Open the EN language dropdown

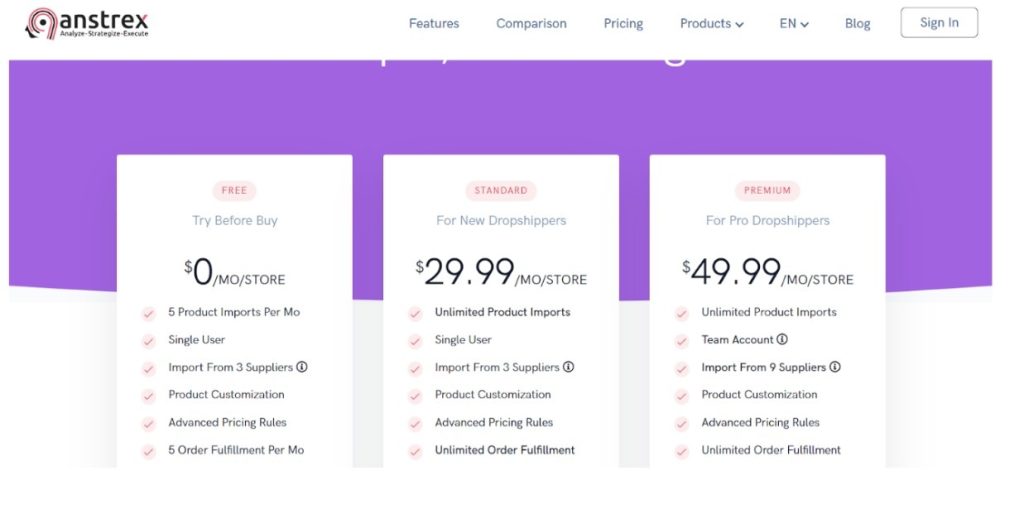coord(794,24)
